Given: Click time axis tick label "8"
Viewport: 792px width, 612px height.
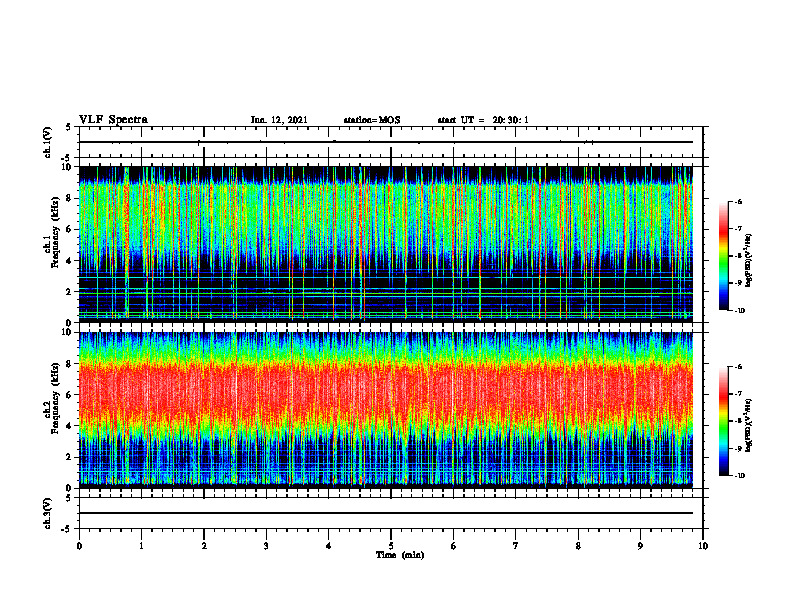Looking at the screenshot, I should [578, 546].
